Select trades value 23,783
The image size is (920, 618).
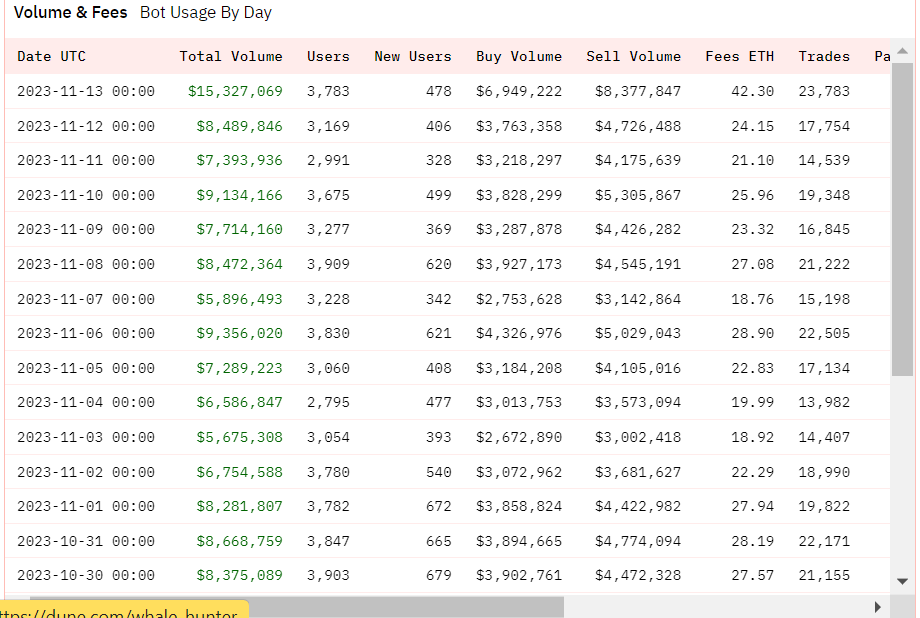[824, 91]
